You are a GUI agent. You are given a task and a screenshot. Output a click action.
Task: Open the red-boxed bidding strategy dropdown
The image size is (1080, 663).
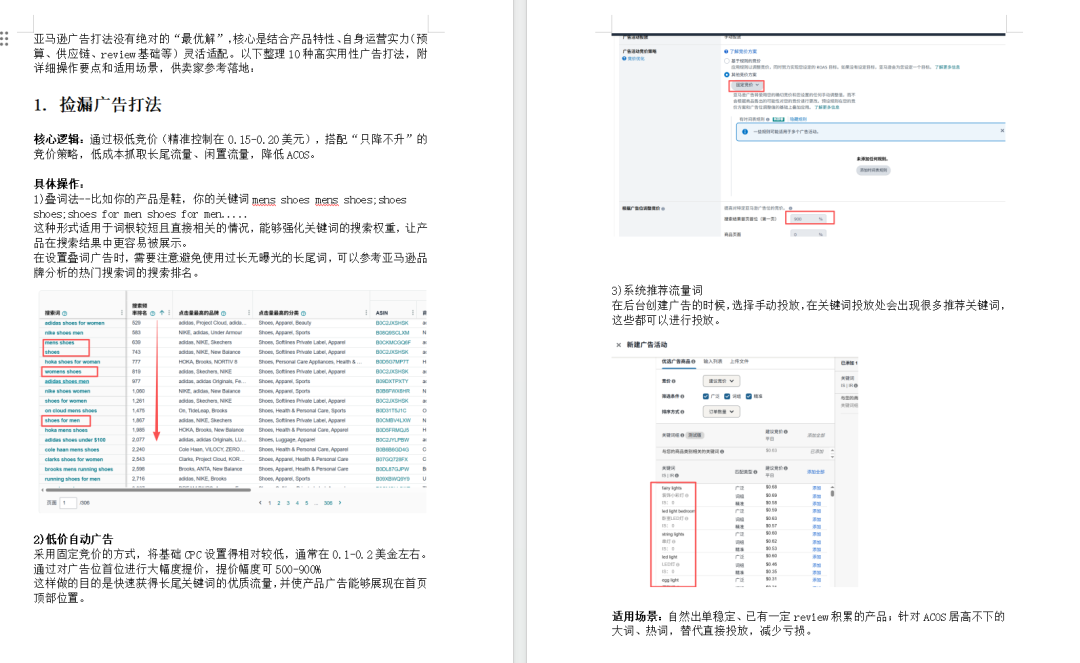click(x=746, y=85)
